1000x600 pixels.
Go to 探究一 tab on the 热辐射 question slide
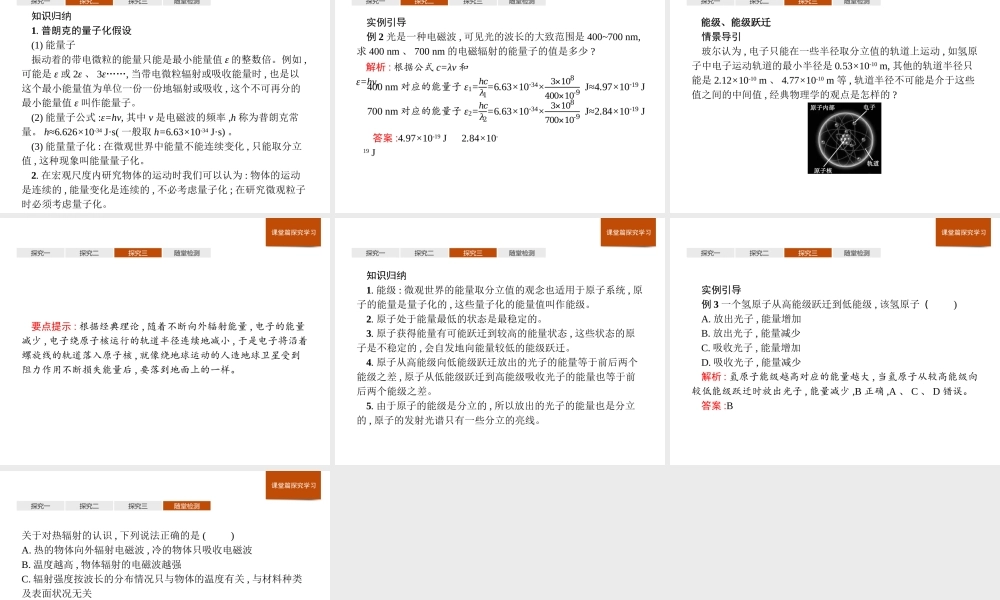point(40,506)
